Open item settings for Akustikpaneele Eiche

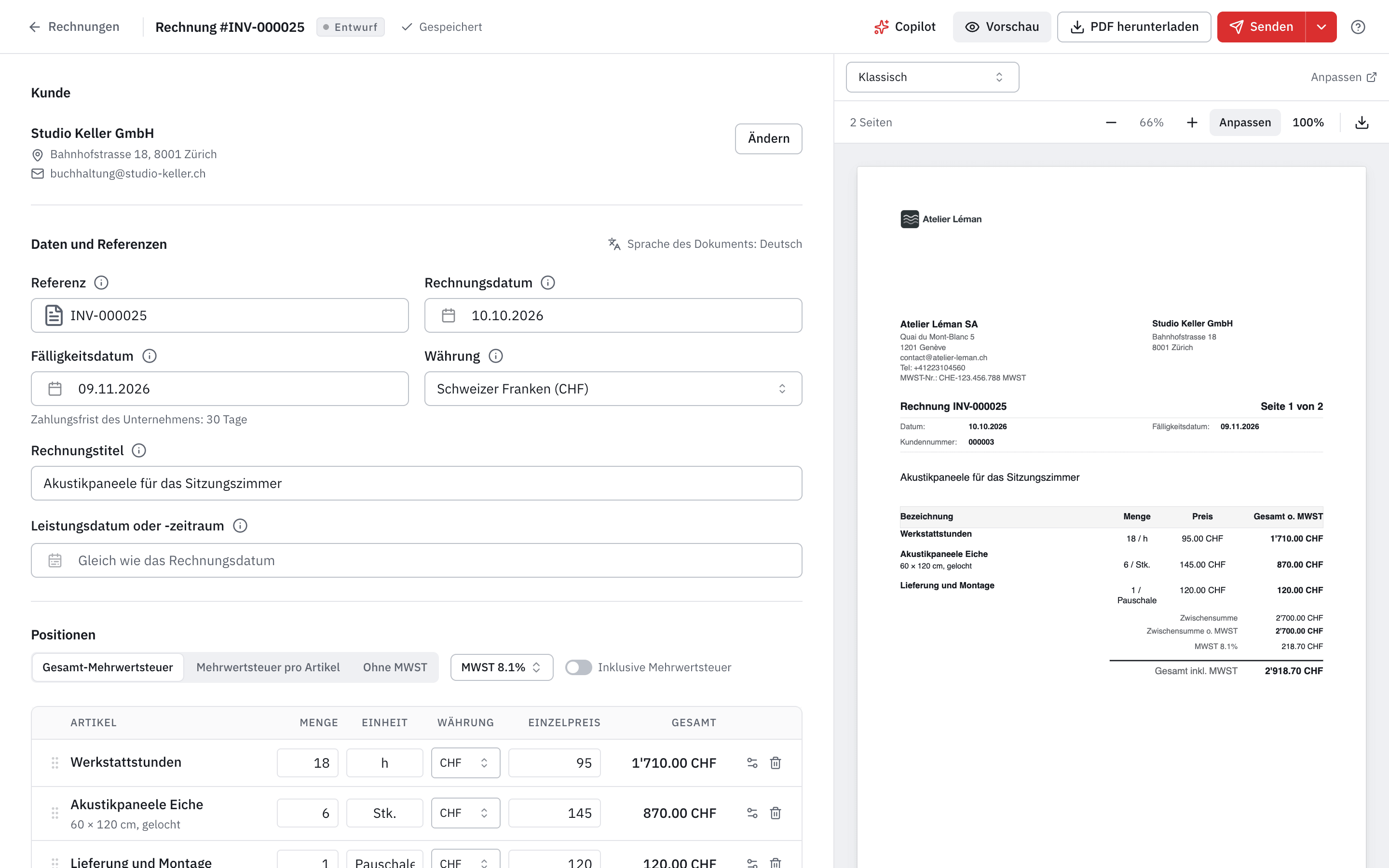tap(752, 813)
